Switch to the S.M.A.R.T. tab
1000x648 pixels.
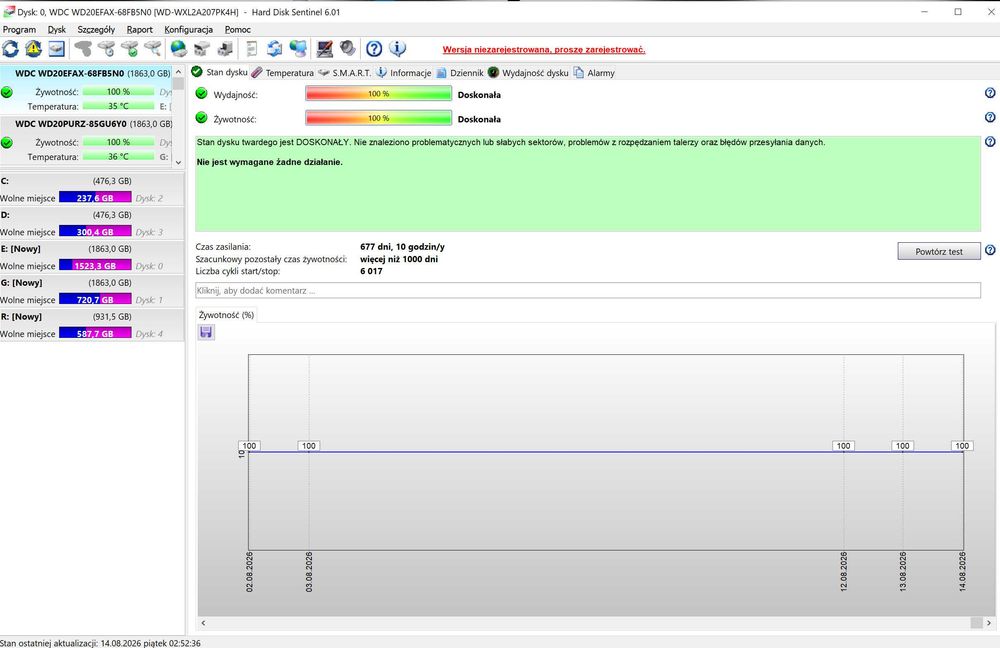(345, 73)
